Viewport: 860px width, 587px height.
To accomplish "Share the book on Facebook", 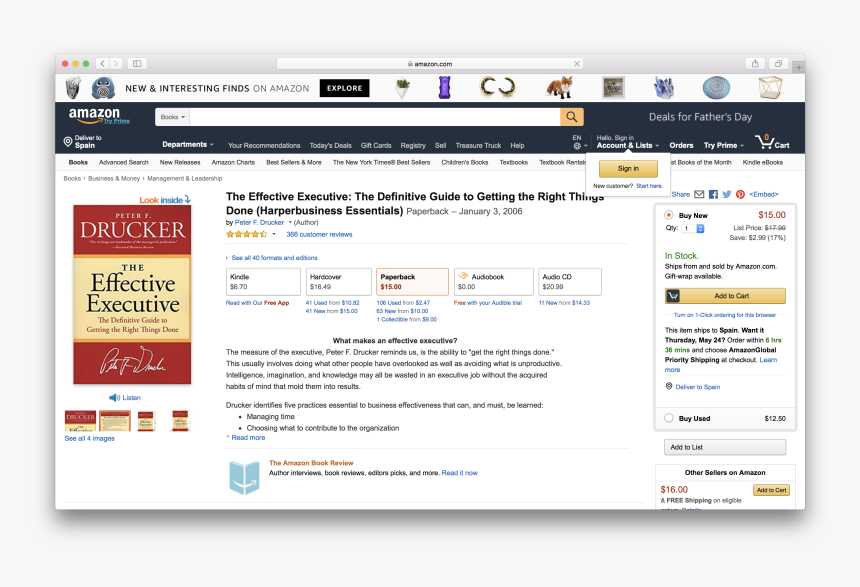I will tap(713, 194).
